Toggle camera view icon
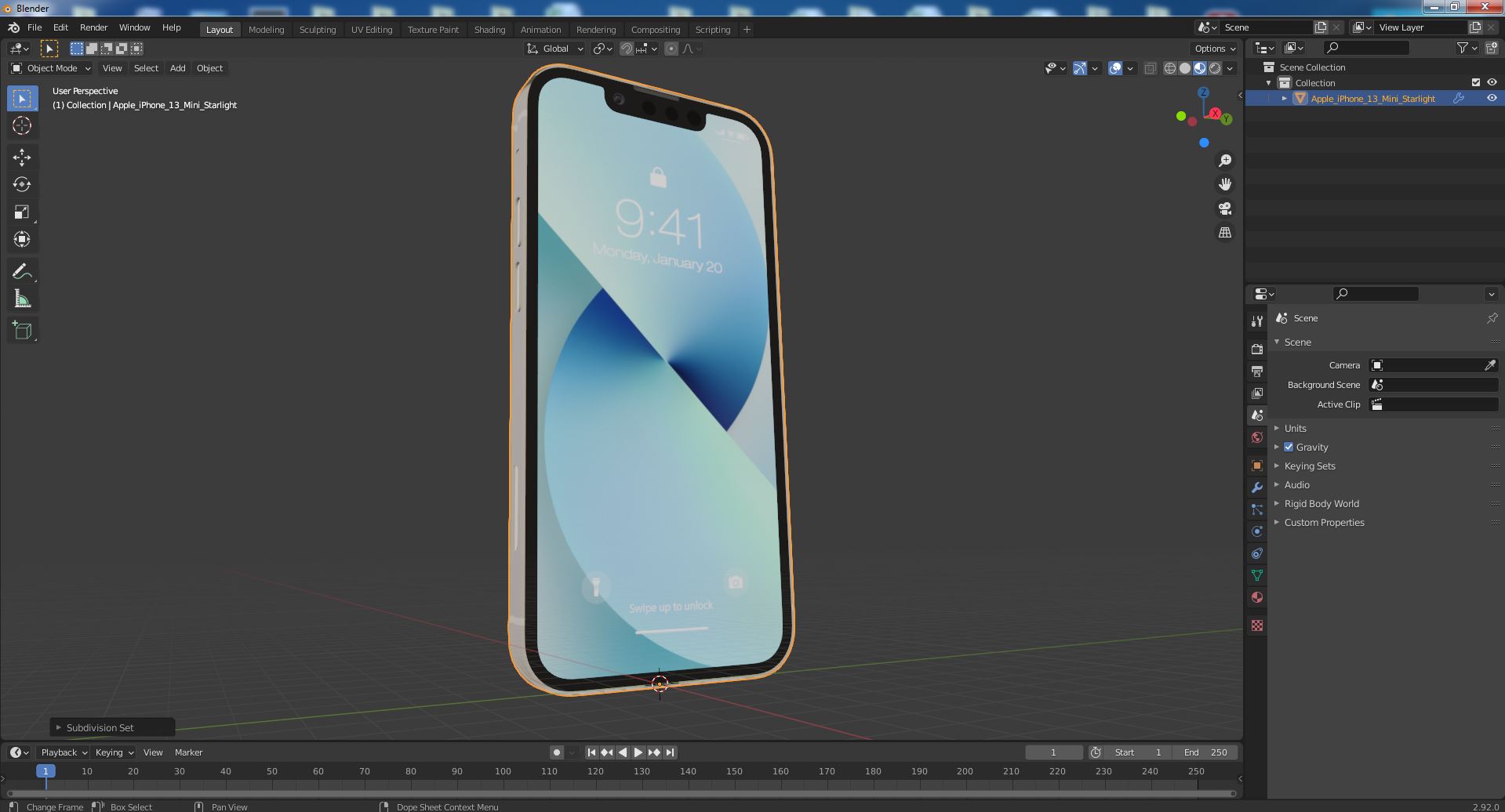 pos(1224,208)
